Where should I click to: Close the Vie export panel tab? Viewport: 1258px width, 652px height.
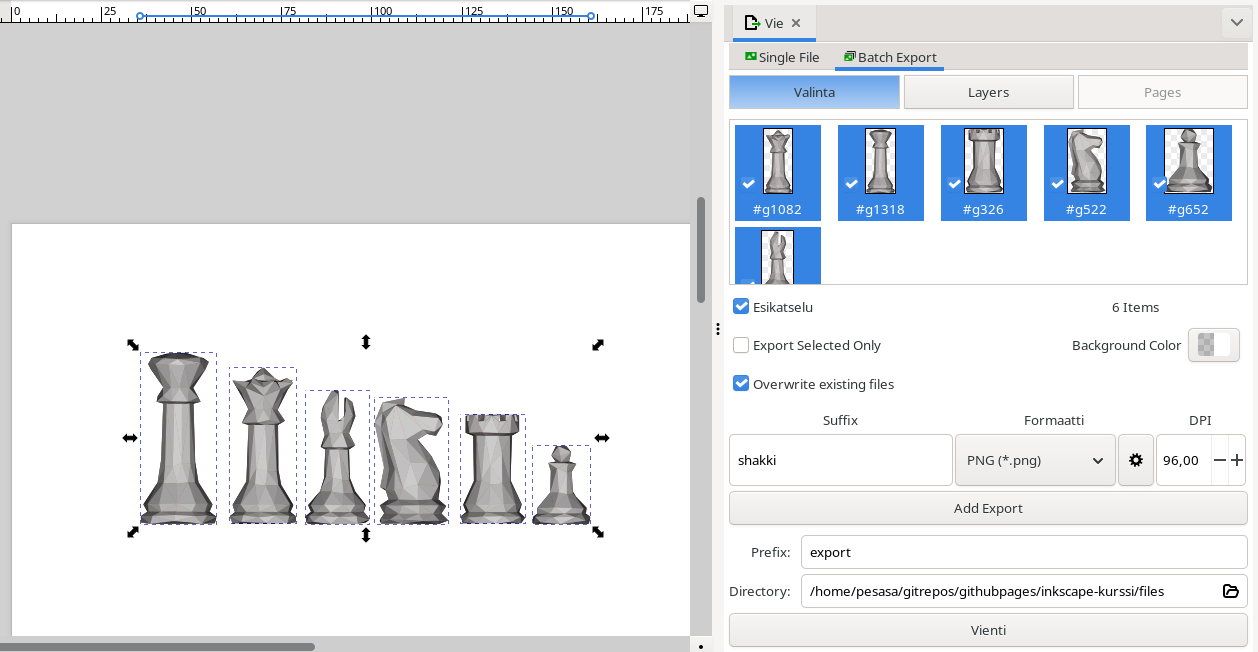click(796, 23)
